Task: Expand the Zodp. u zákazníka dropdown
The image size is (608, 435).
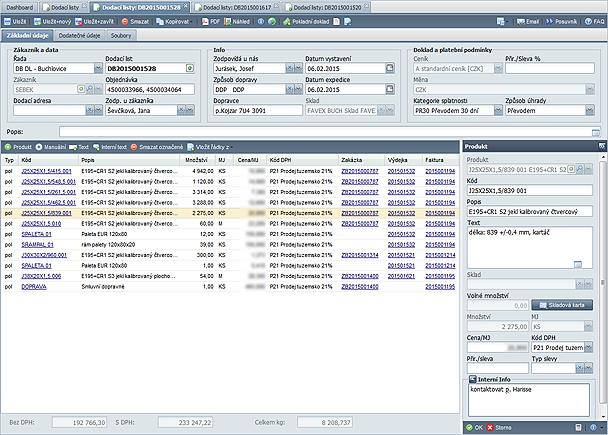Action: tap(190, 110)
